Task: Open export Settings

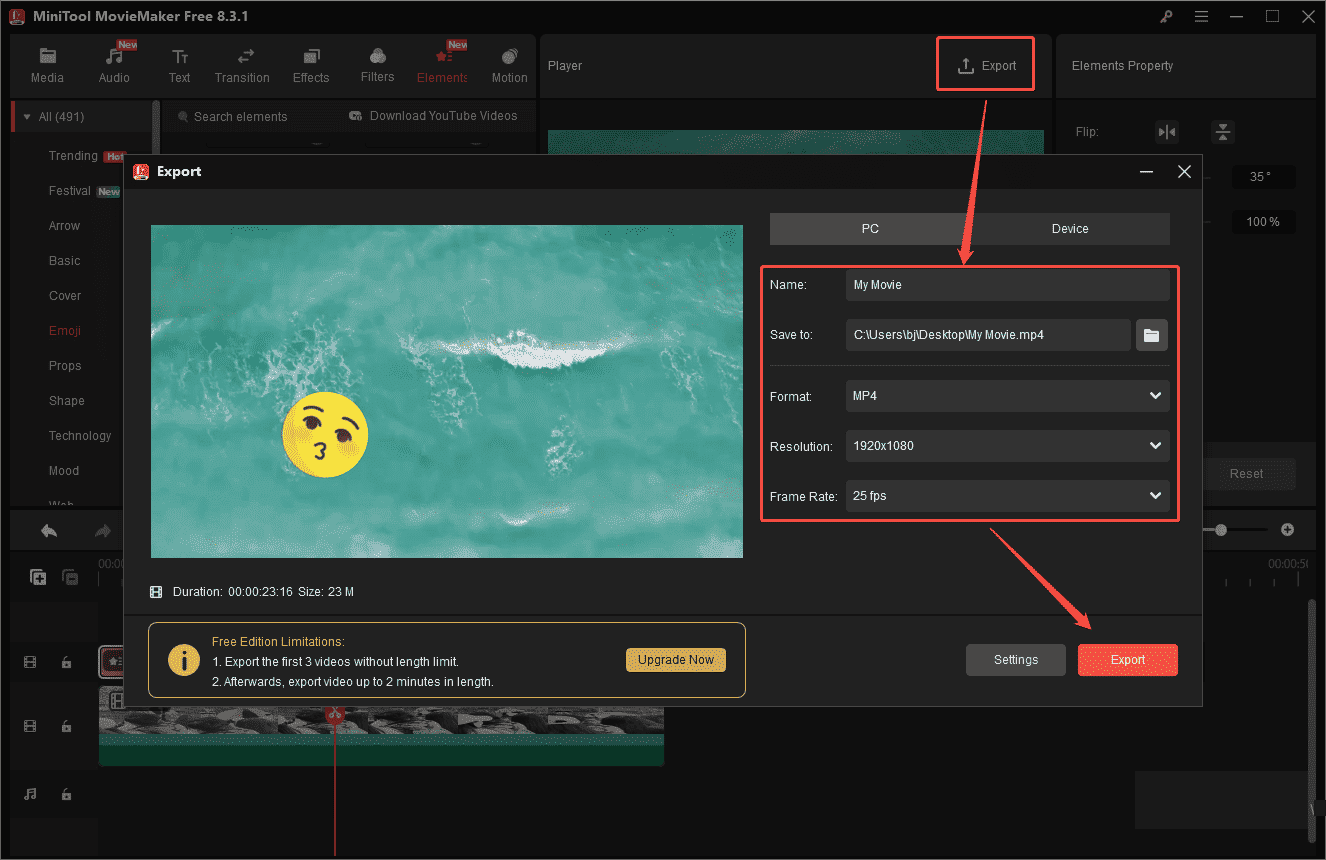Action: (1015, 660)
